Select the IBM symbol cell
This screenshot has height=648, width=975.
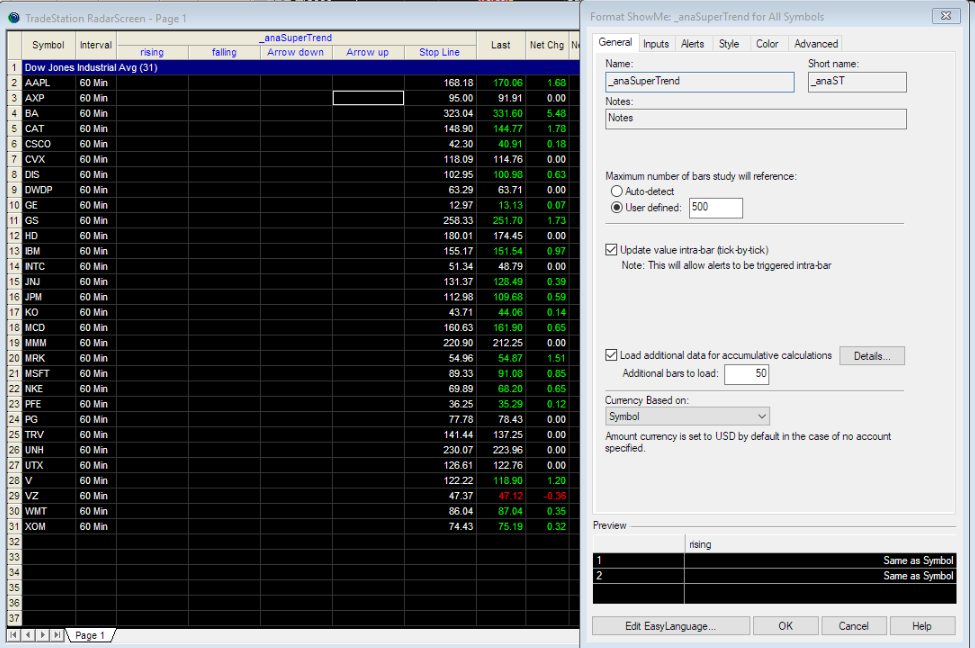click(49, 251)
